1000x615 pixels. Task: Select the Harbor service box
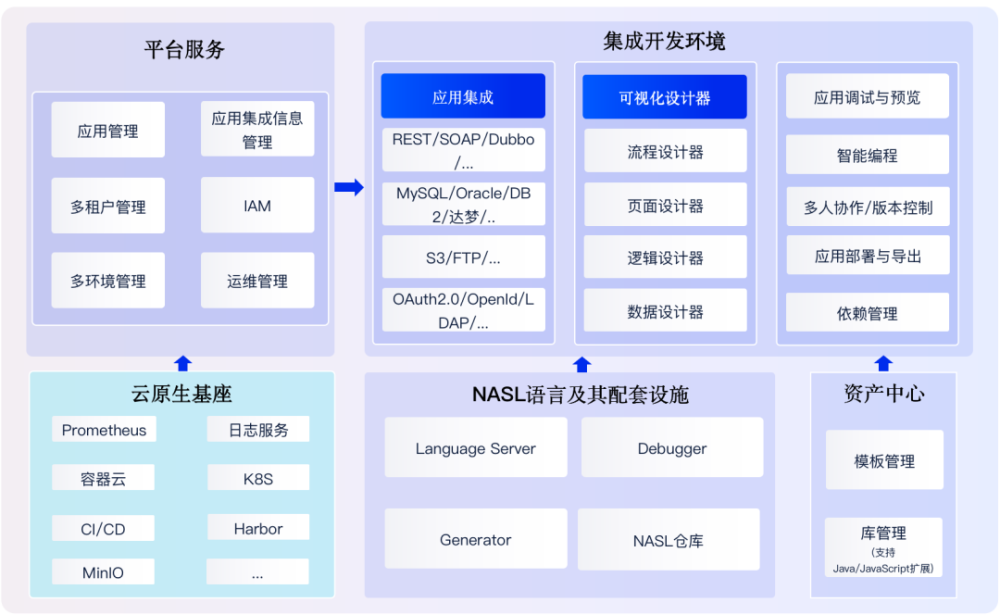[x=258, y=527]
